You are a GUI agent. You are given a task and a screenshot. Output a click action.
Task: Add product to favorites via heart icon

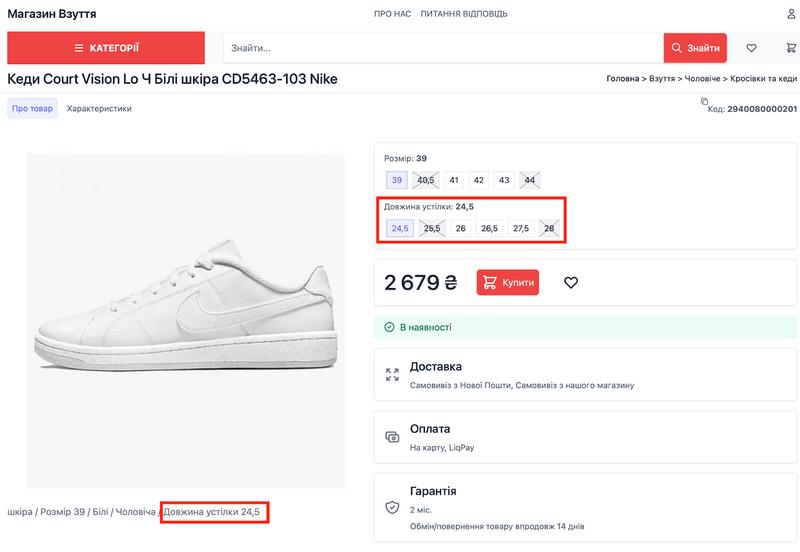click(x=571, y=283)
